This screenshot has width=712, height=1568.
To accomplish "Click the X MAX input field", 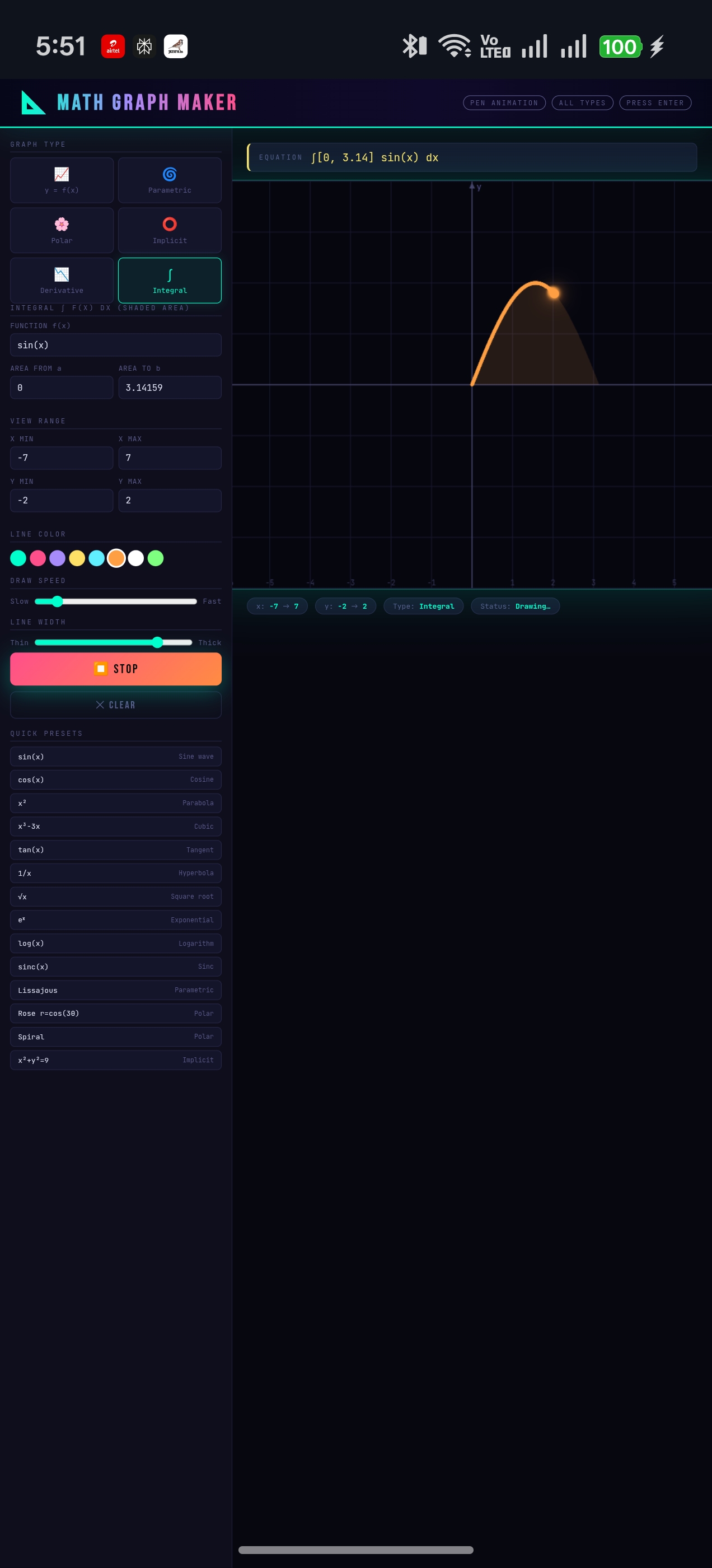I will [170, 458].
